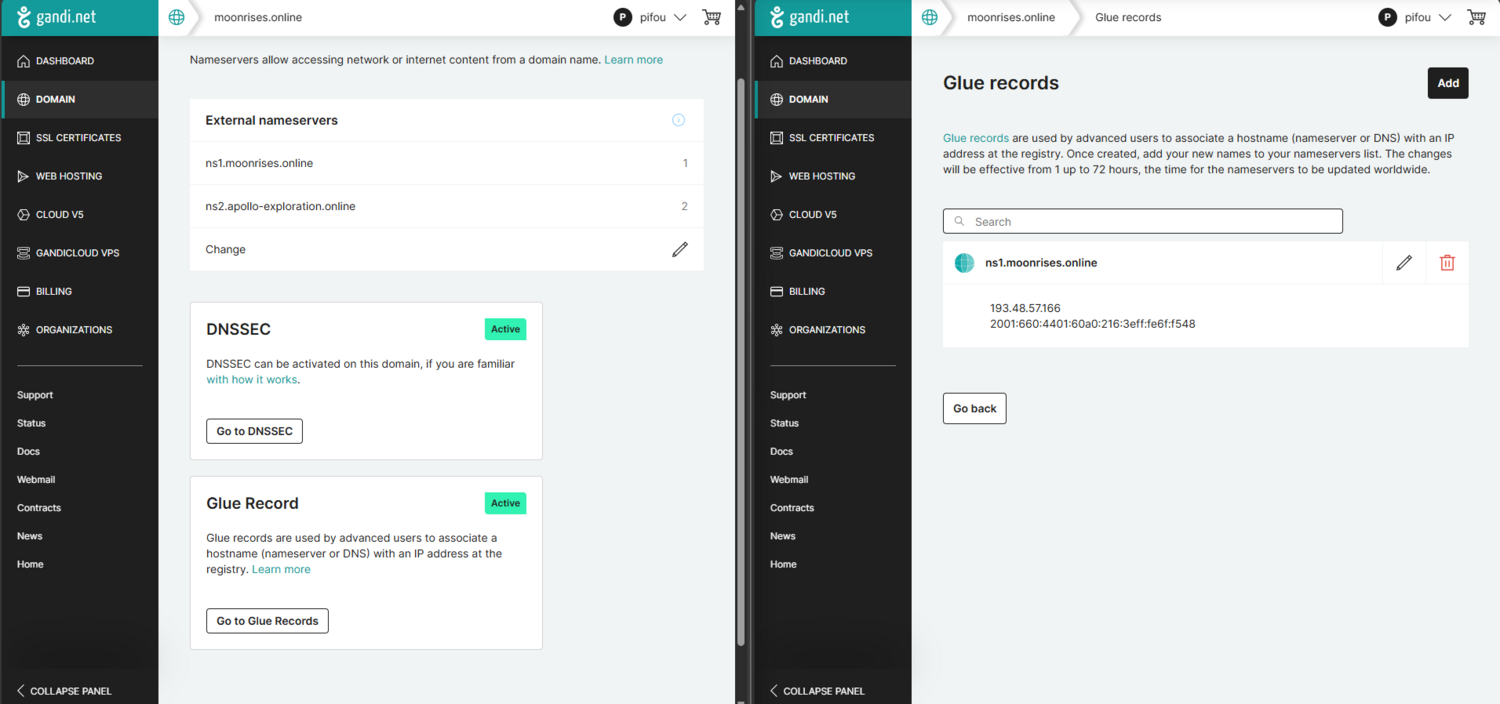The height and width of the screenshot is (704, 1500).
Task: Select Cloud V5 in right window sidebar
Action: (832, 215)
